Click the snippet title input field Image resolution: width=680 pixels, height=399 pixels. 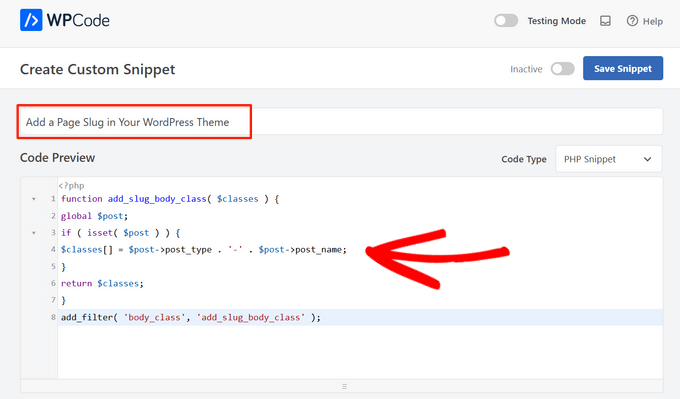(341, 122)
